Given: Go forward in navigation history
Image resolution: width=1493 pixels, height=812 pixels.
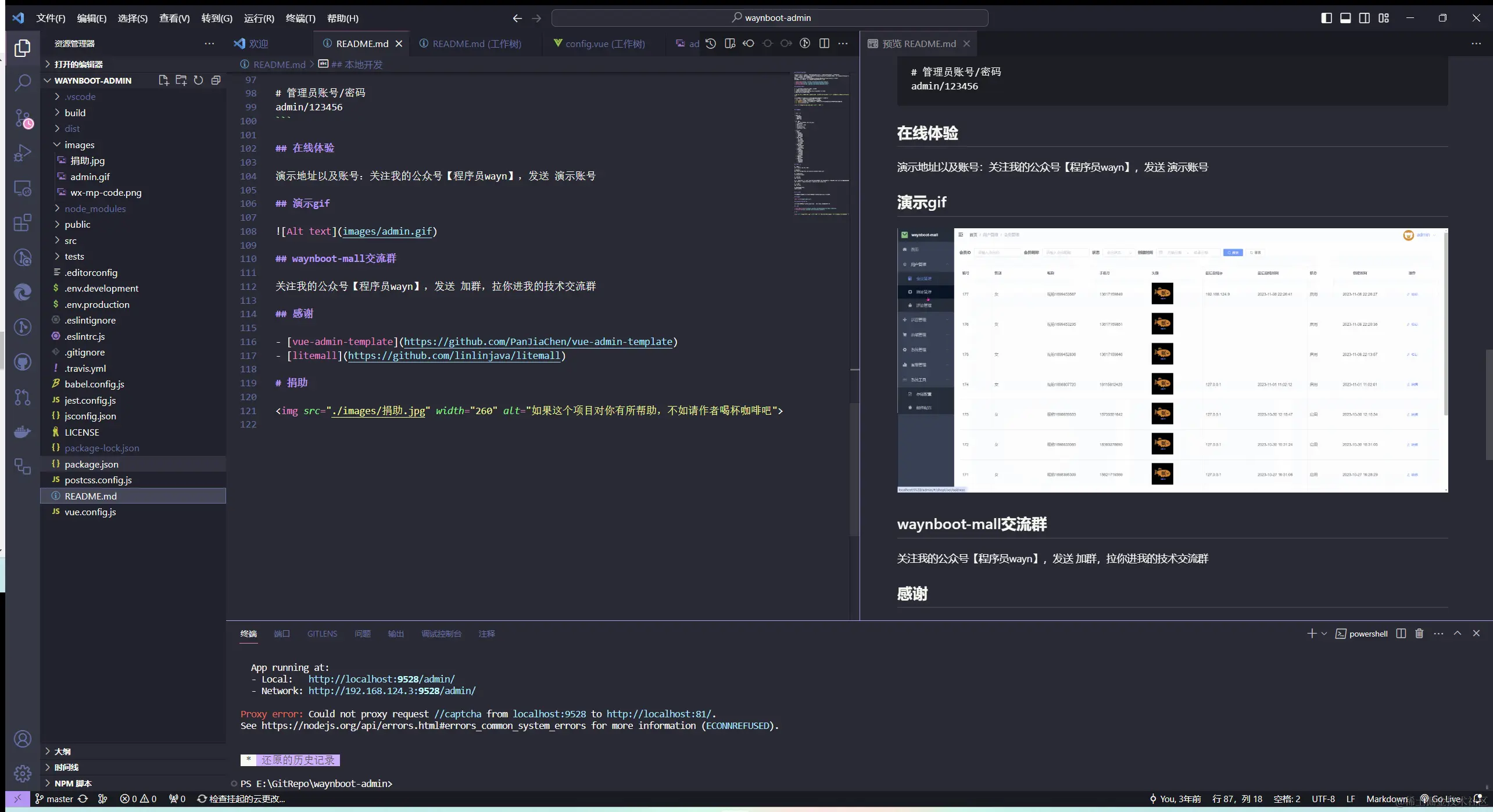Looking at the screenshot, I should [536, 18].
